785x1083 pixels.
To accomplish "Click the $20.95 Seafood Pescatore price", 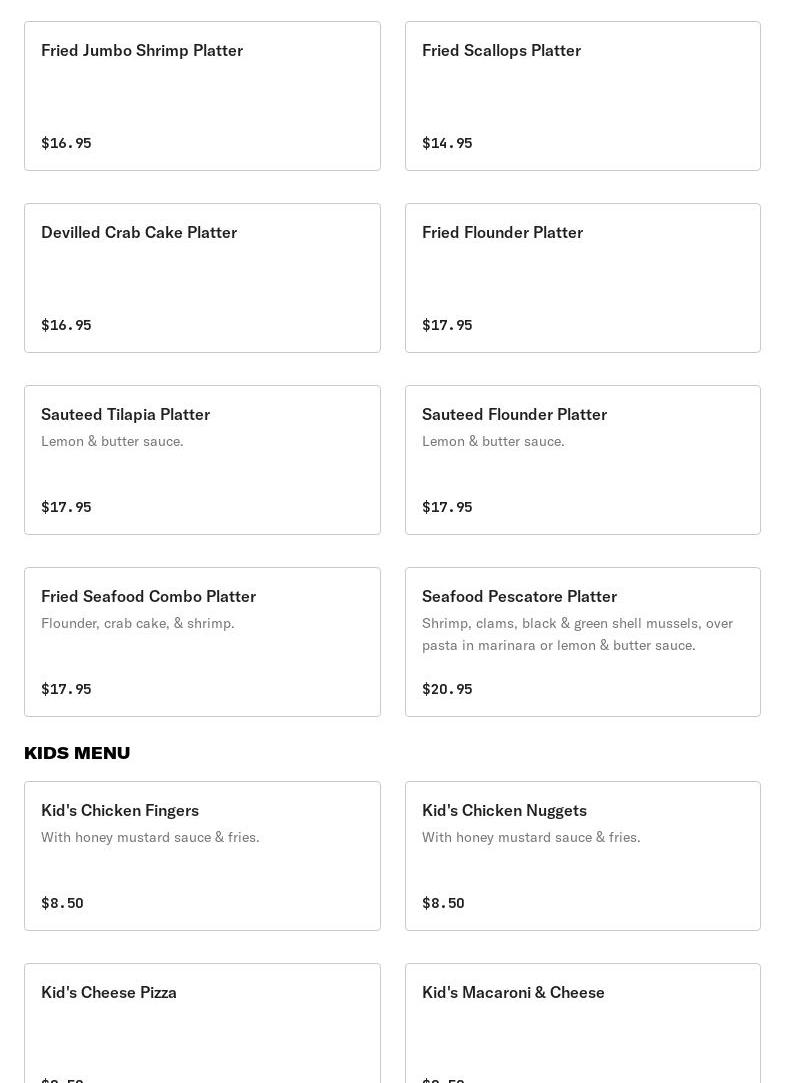I will [x=447, y=689].
